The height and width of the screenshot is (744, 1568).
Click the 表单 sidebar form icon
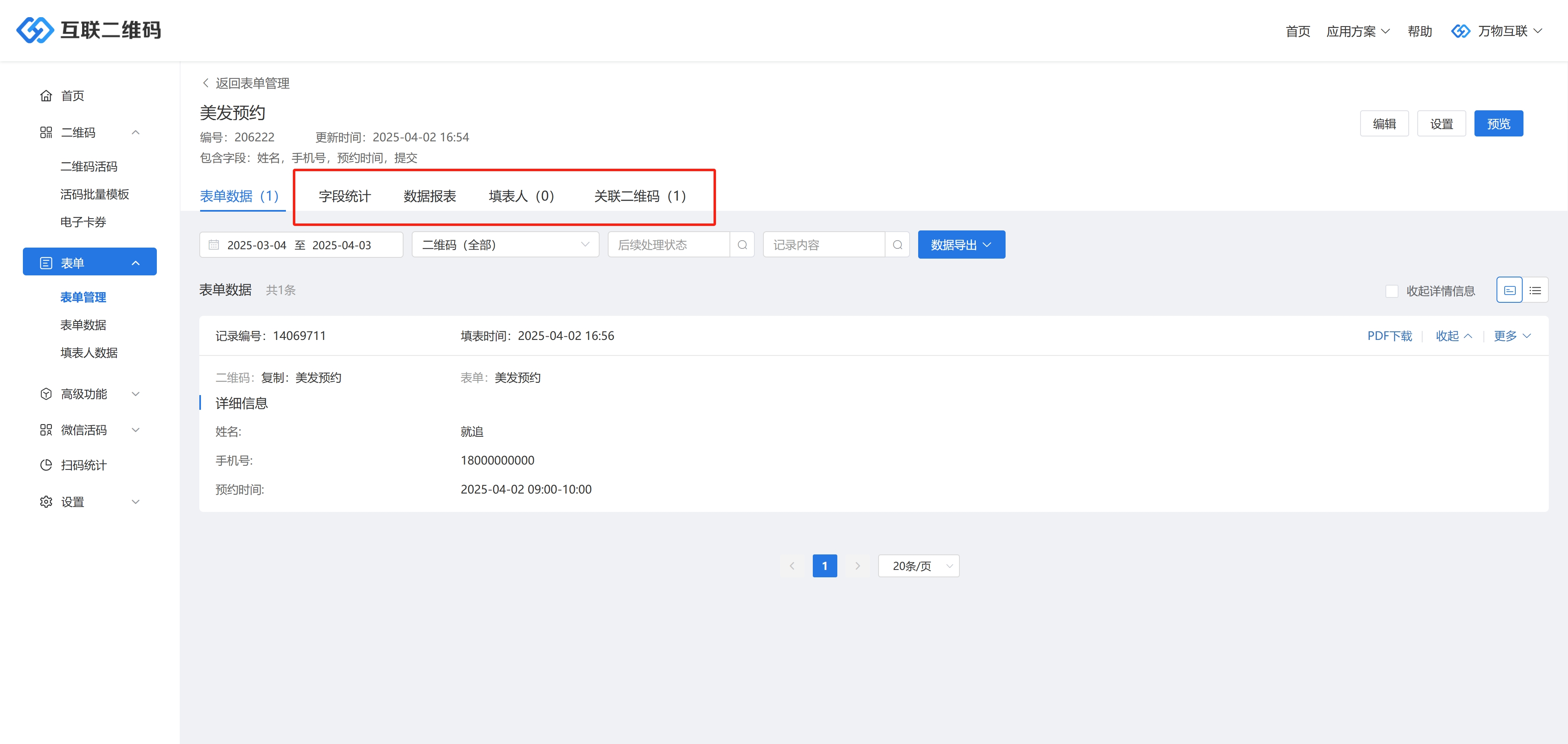click(x=46, y=263)
